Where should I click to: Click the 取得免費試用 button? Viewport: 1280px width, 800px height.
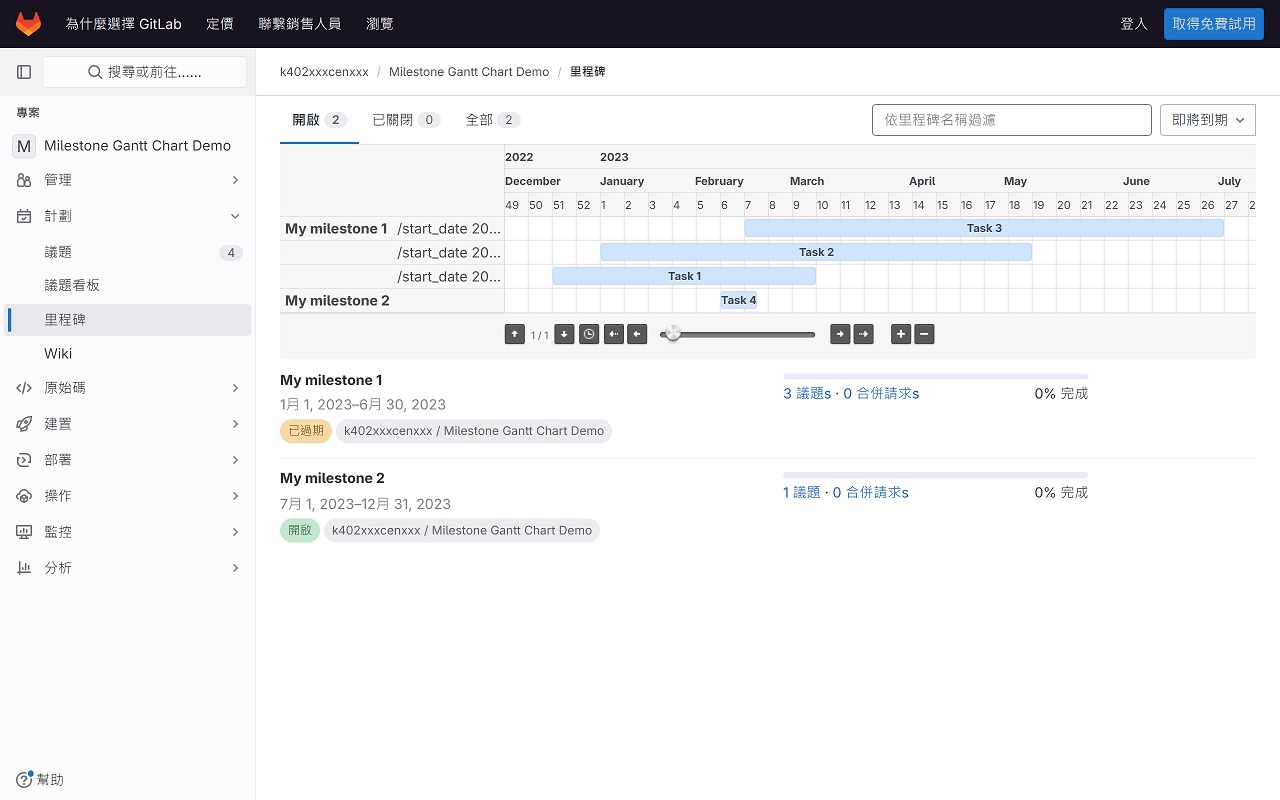pos(1213,24)
